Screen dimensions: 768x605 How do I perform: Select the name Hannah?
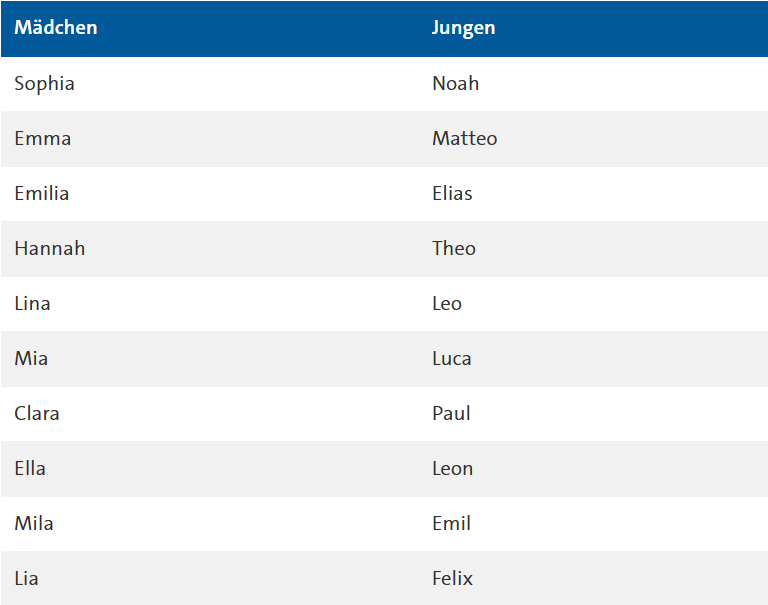tap(50, 249)
